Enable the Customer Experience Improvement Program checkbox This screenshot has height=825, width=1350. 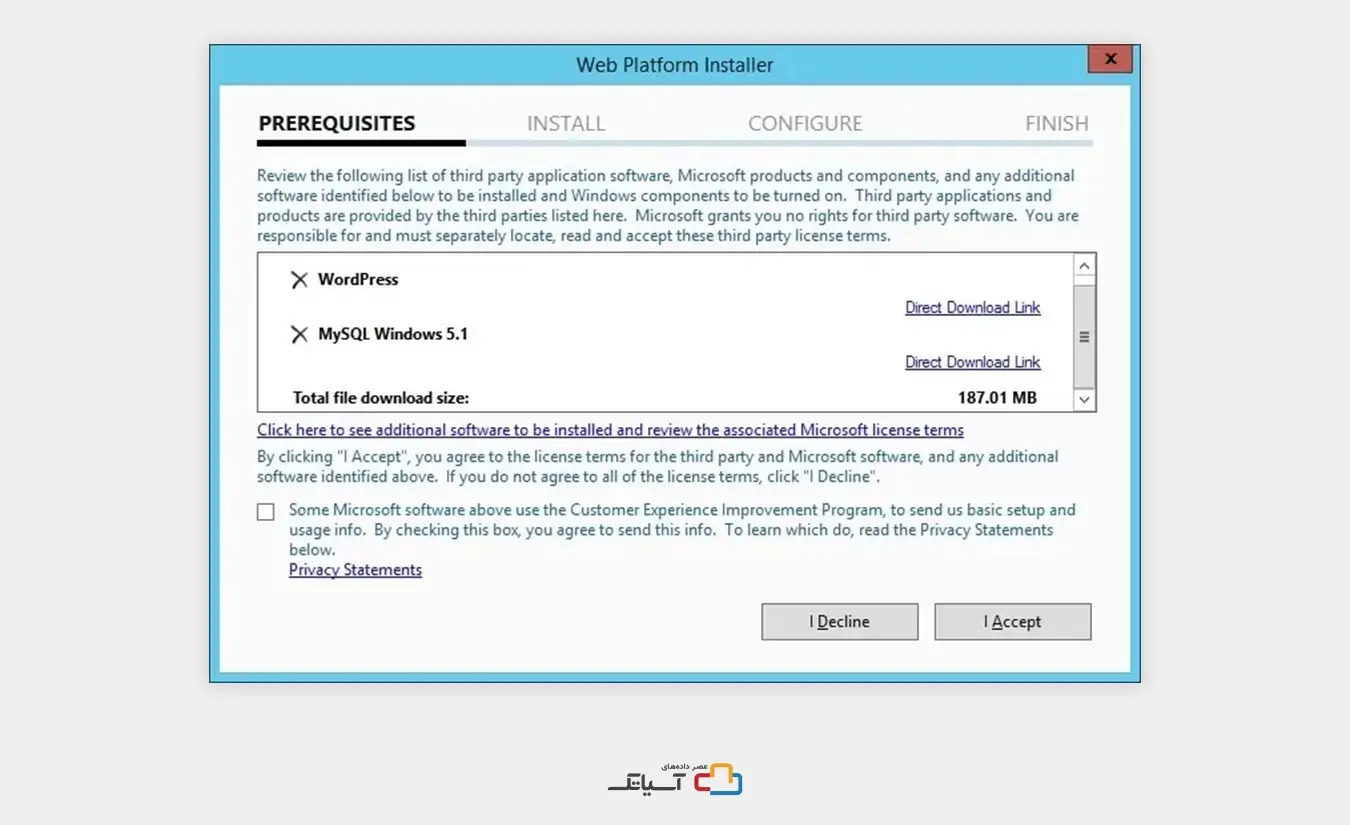click(x=265, y=512)
